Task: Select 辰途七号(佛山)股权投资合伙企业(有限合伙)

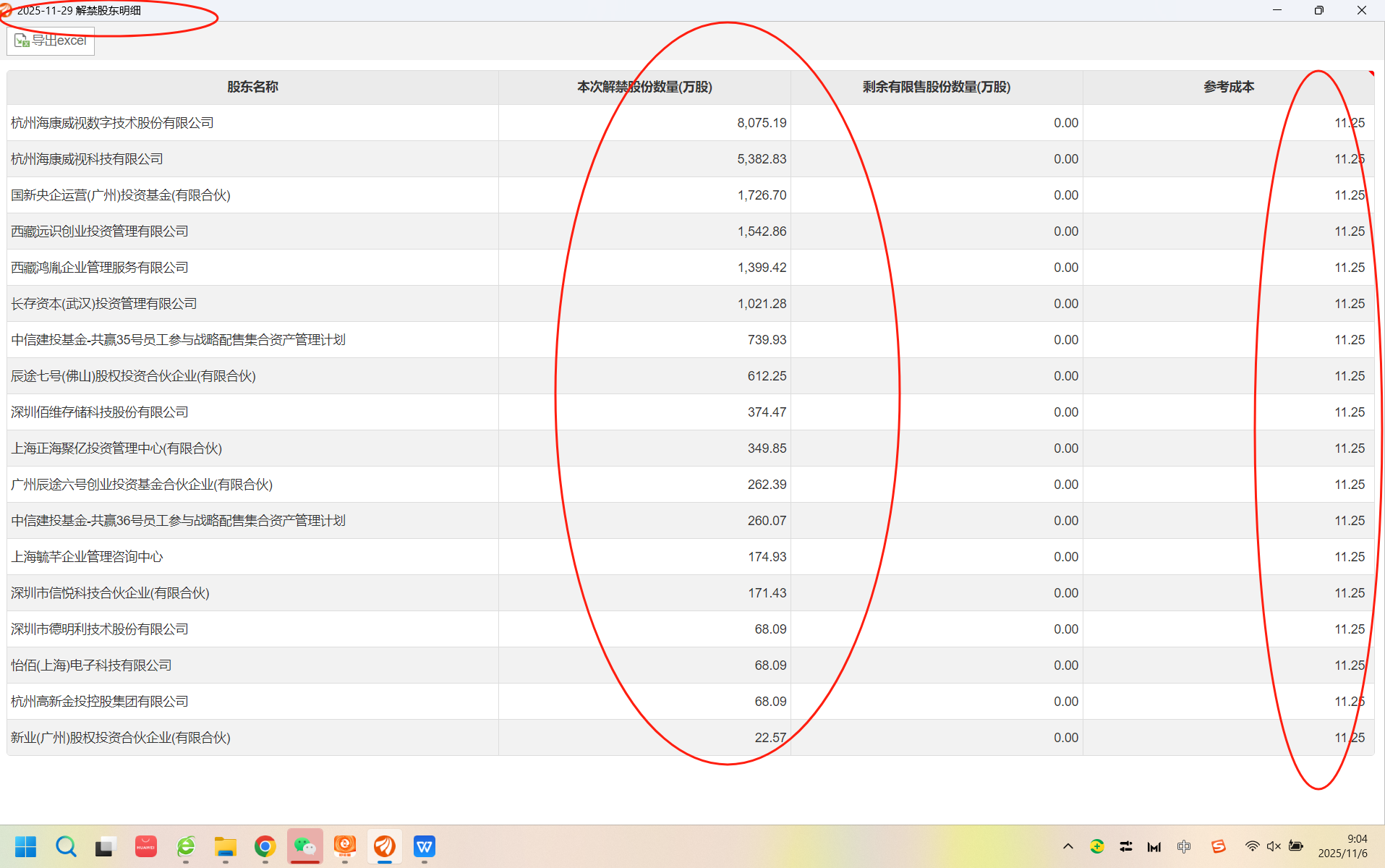Action: click(133, 376)
